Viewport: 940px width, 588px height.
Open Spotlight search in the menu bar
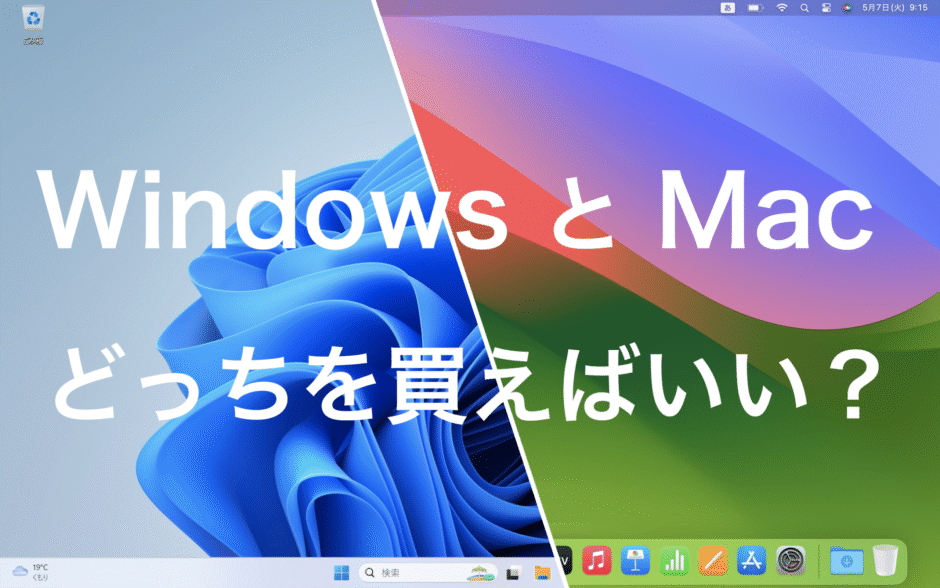[805, 8]
